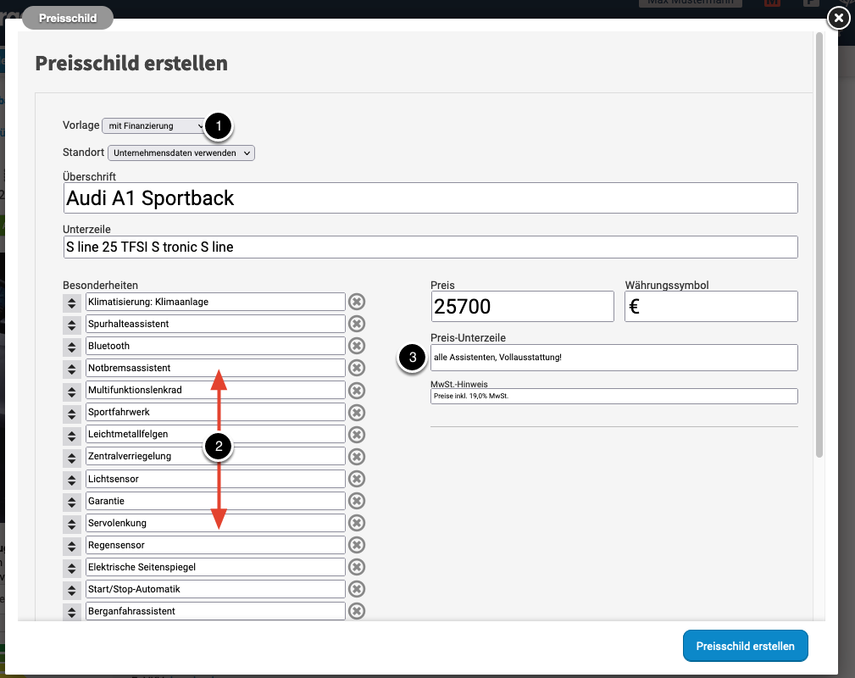
Task: Click the MwSt.-Hinweis input field
Action: (614, 396)
